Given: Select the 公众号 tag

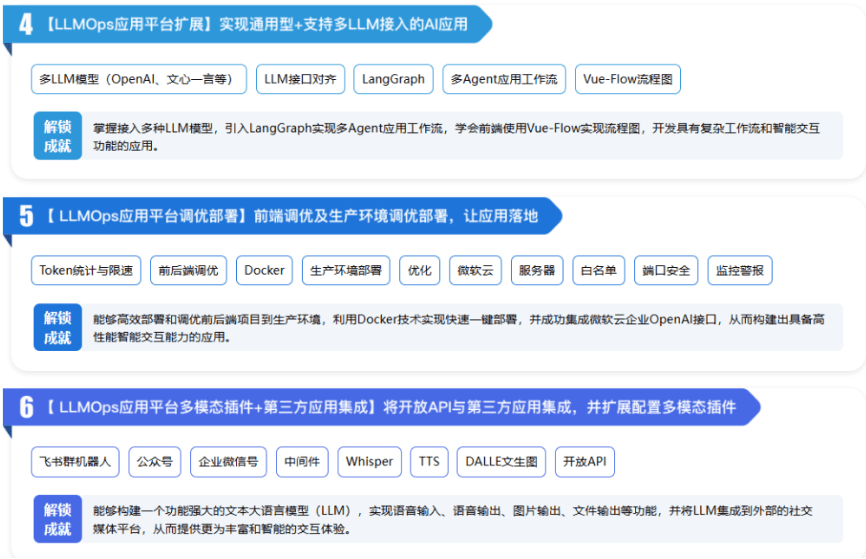Looking at the screenshot, I should pyautogui.click(x=155, y=461).
